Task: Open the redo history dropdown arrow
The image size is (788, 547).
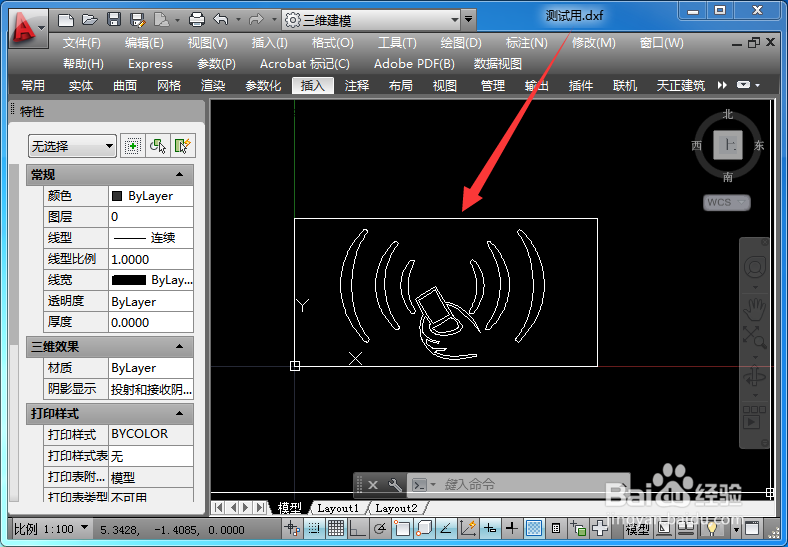Action: click(274, 20)
